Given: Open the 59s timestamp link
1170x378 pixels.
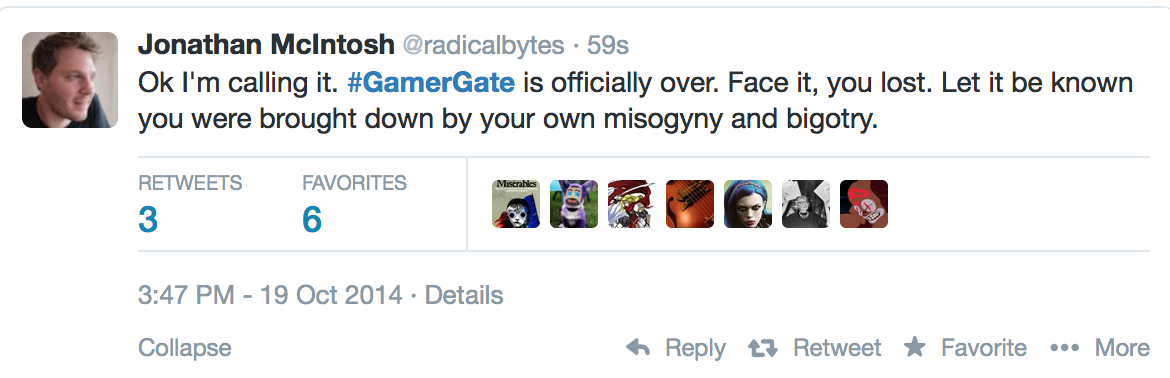Looking at the screenshot, I should point(607,45).
